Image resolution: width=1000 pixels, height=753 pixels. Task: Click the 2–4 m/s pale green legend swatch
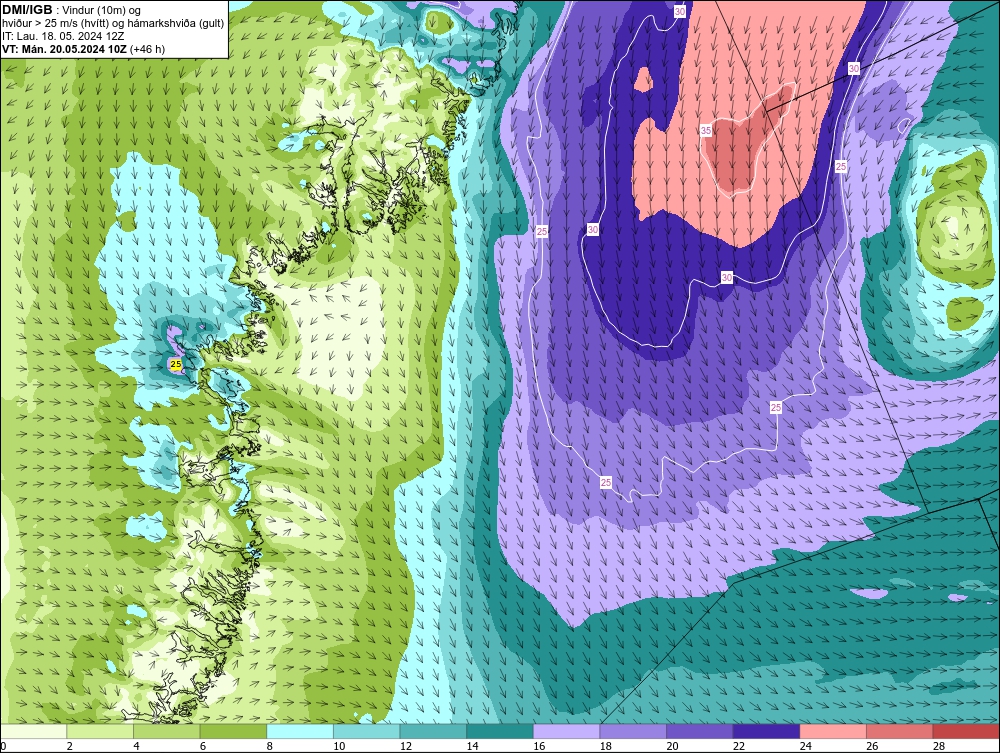pos(99,731)
